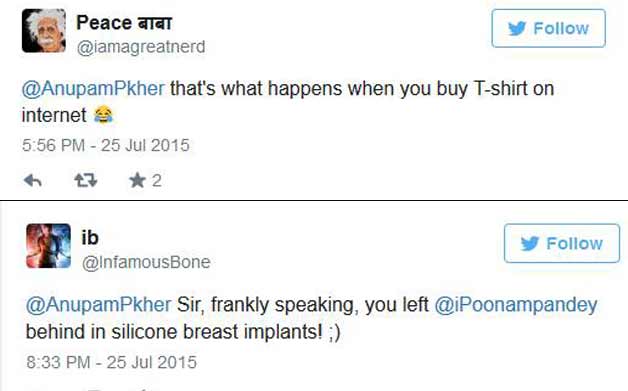This screenshot has height=391, width=628.
Task: Click the Peace बाबा display name
Action: click(124, 22)
